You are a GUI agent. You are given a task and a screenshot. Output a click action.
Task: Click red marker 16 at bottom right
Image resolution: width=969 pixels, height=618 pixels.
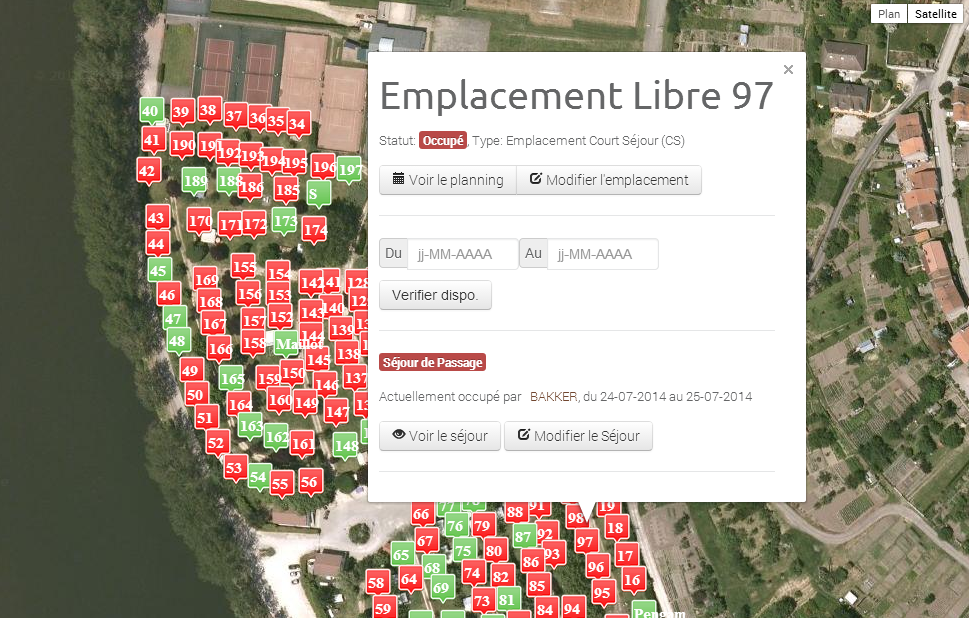click(x=632, y=579)
